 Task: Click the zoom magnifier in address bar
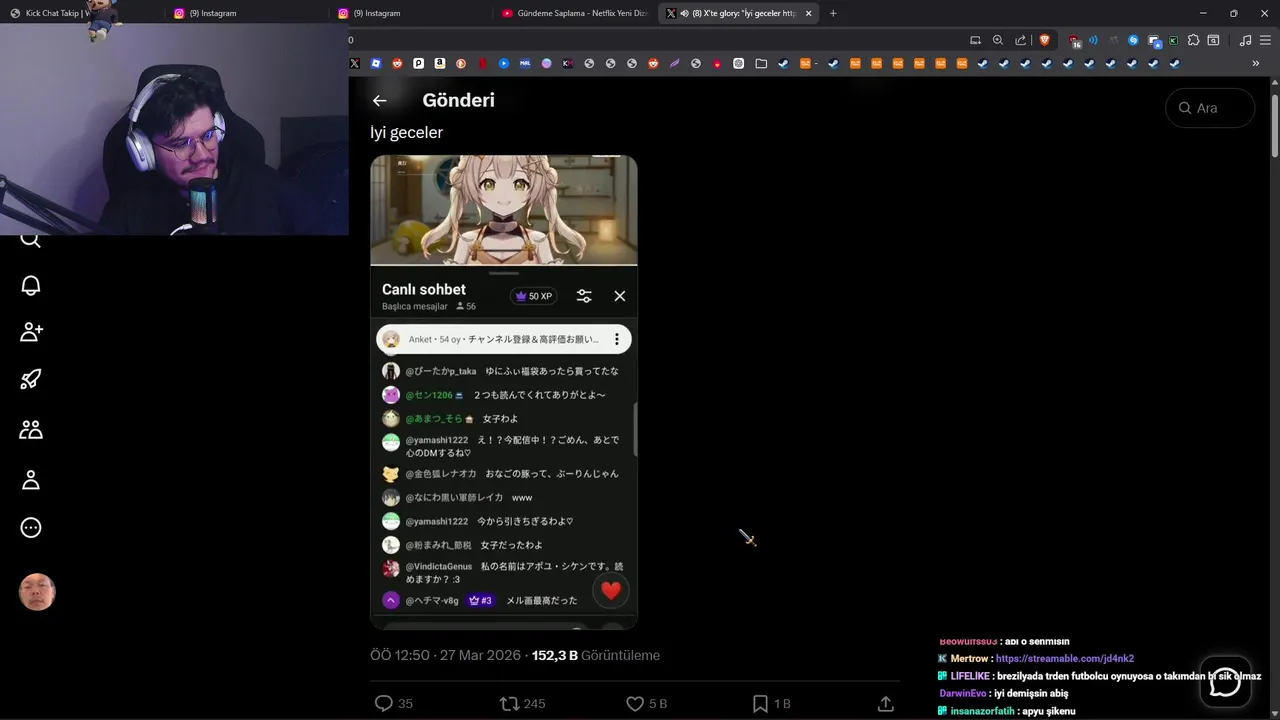(x=998, y=40)
